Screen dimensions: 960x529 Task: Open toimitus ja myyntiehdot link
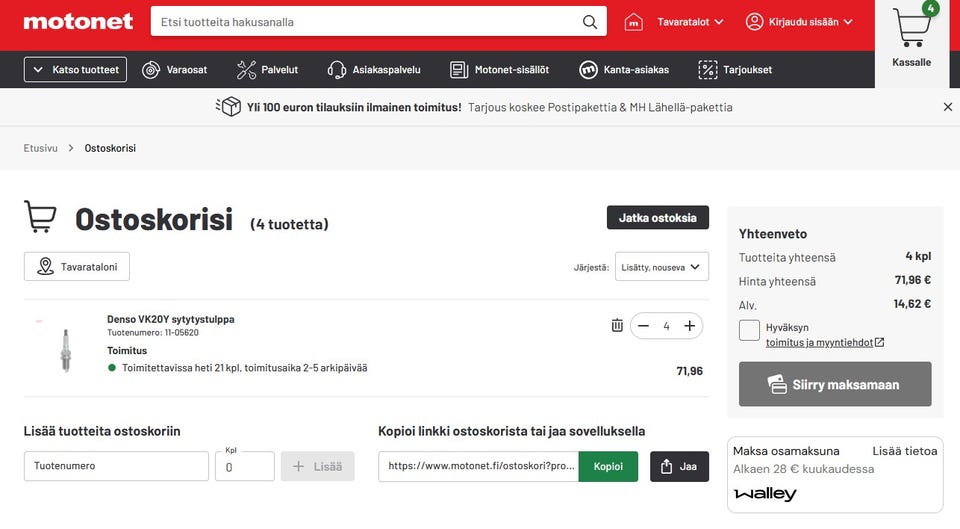coord(825,343)
